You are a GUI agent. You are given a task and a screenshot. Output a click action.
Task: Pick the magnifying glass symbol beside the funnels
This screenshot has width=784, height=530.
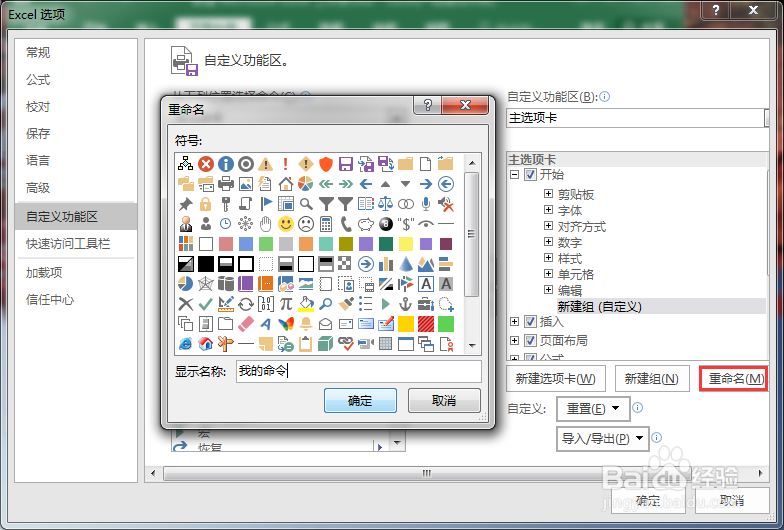tap(306, 204)
